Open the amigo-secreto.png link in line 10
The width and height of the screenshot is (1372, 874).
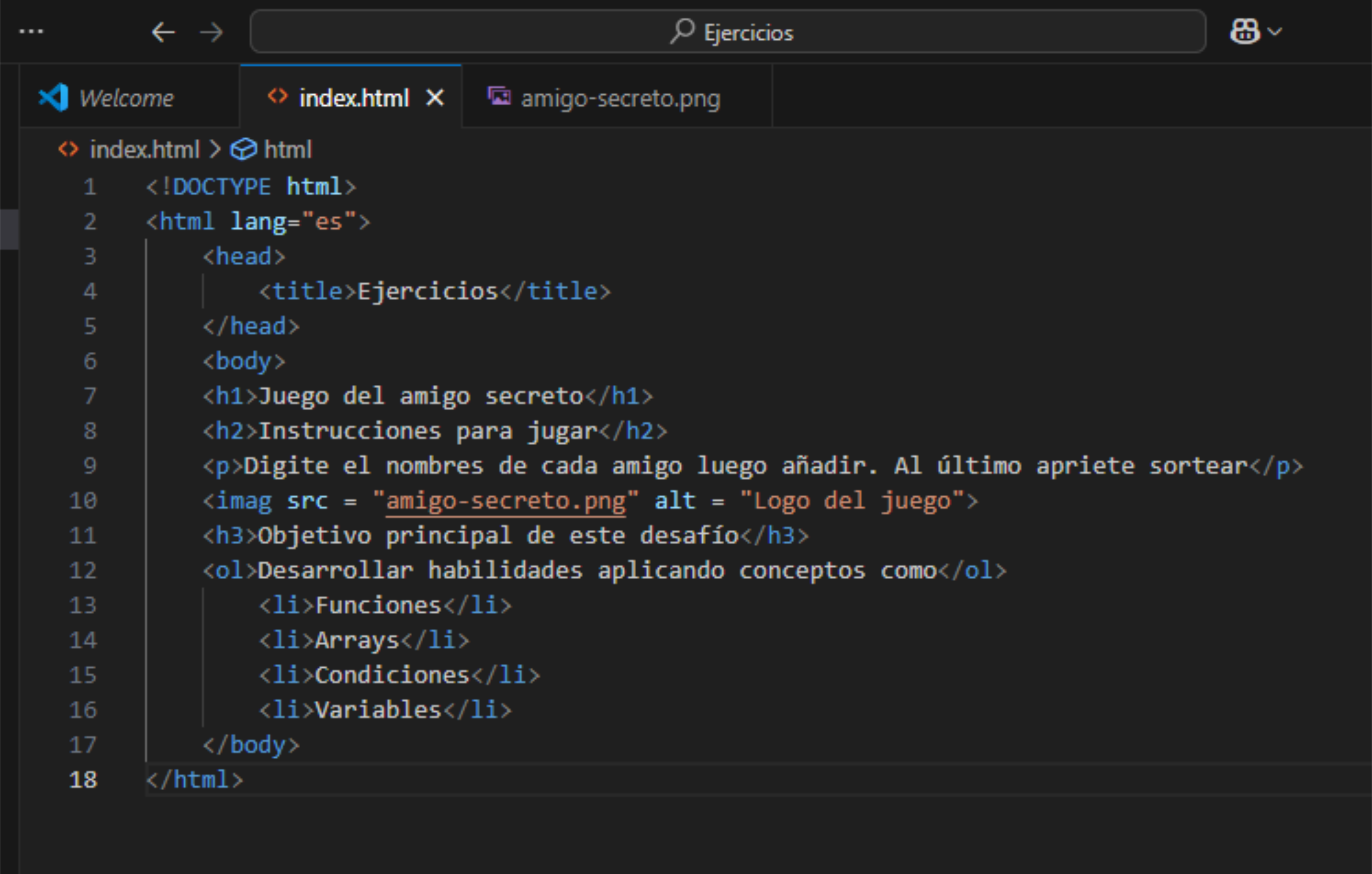(505, 502)
